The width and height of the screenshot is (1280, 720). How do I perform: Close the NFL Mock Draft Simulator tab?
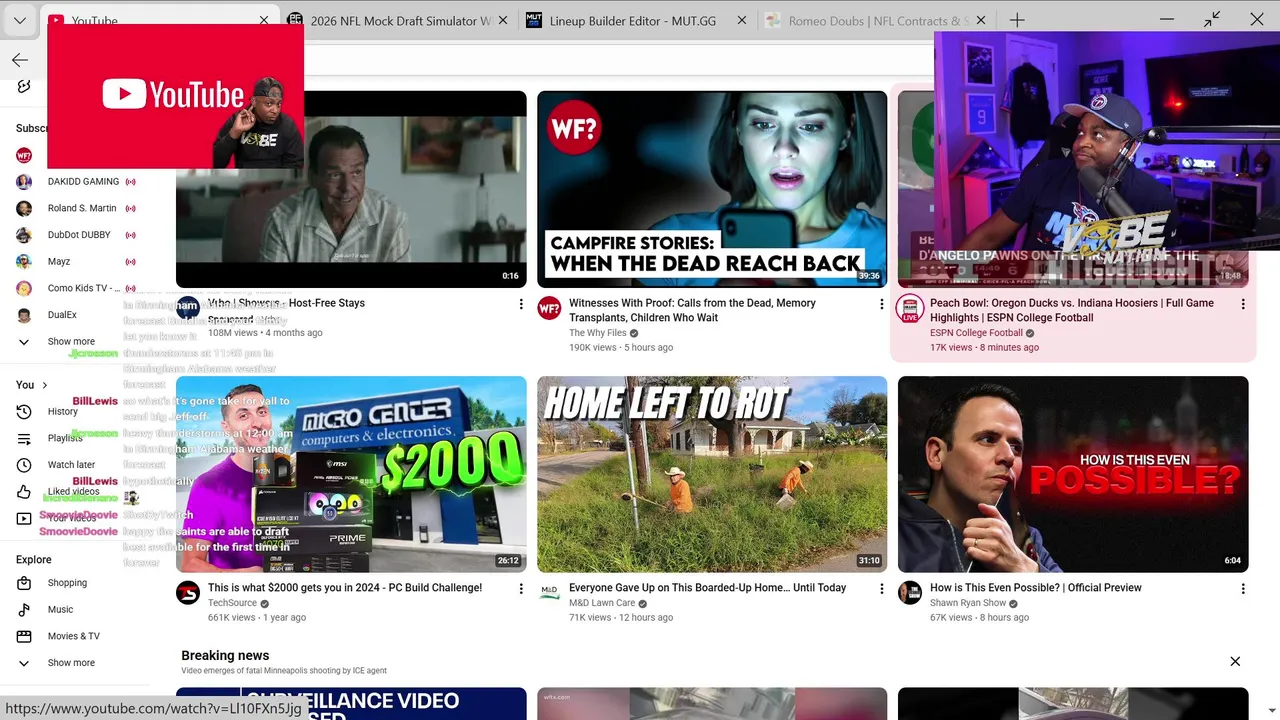pos(502,20)
